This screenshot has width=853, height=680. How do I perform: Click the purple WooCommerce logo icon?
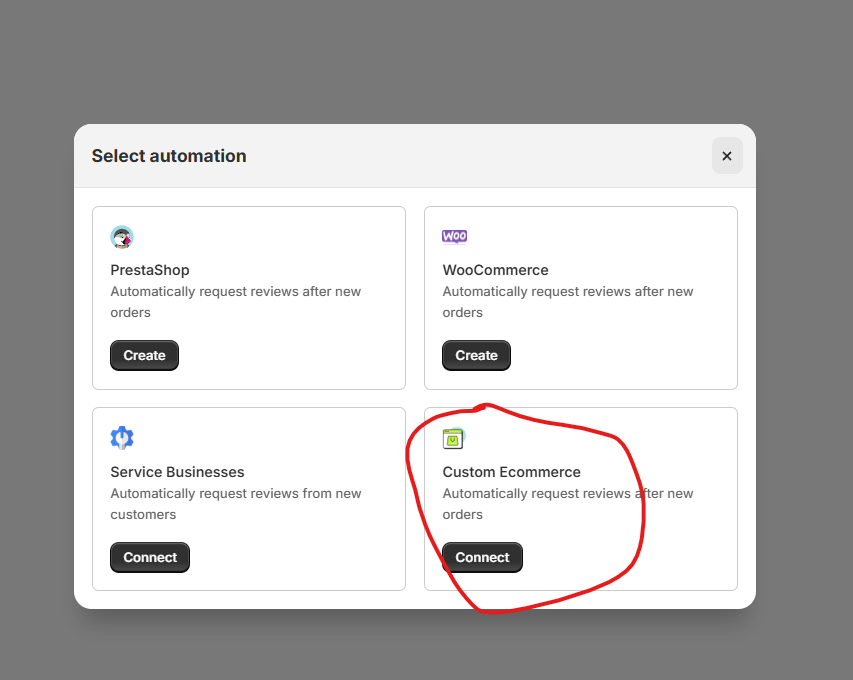[454, 237]
